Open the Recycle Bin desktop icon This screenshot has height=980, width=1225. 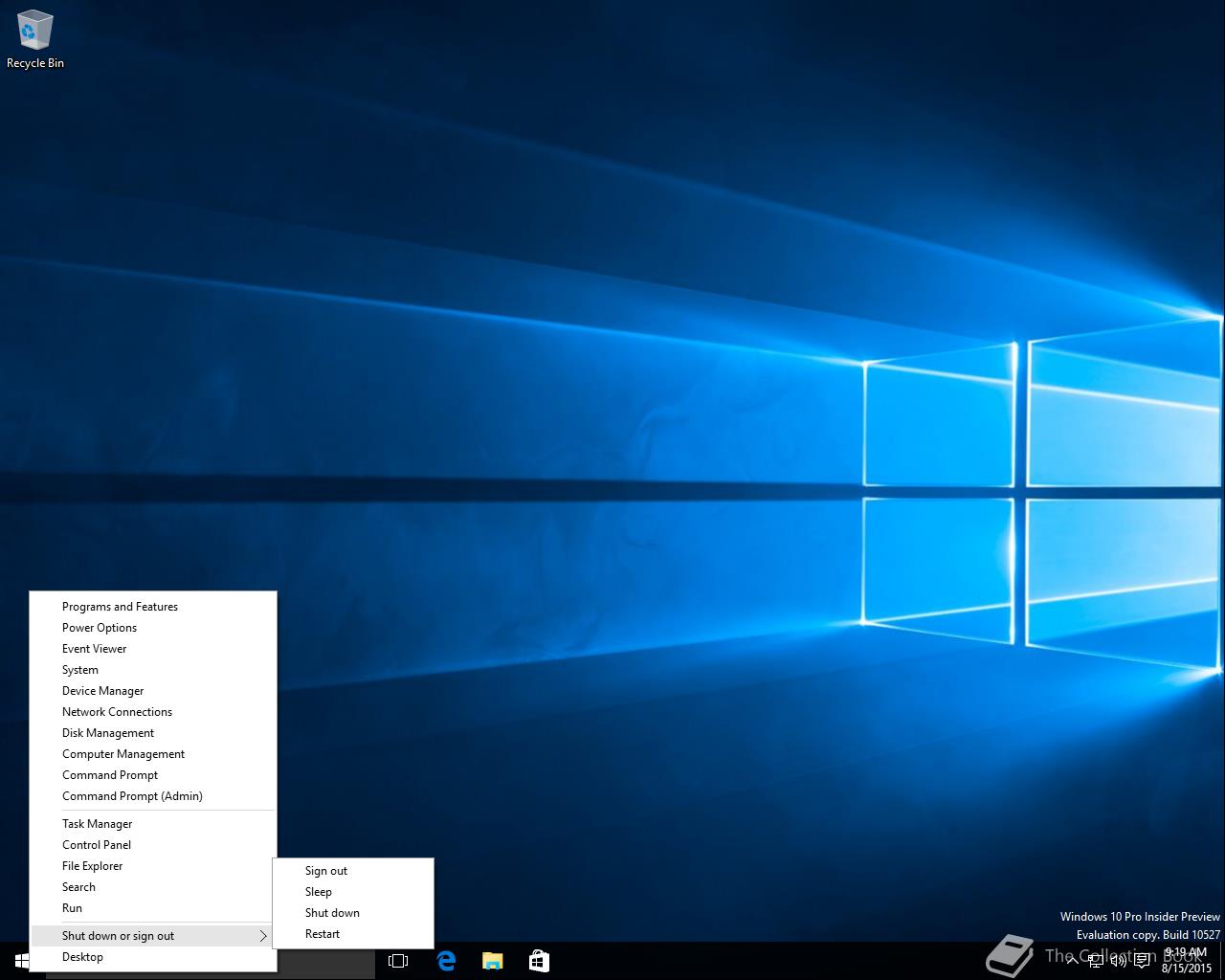[35, 40]
